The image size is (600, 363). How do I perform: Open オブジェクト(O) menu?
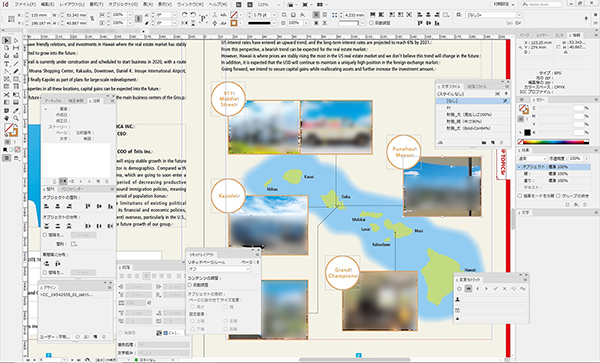coord(123,4)
